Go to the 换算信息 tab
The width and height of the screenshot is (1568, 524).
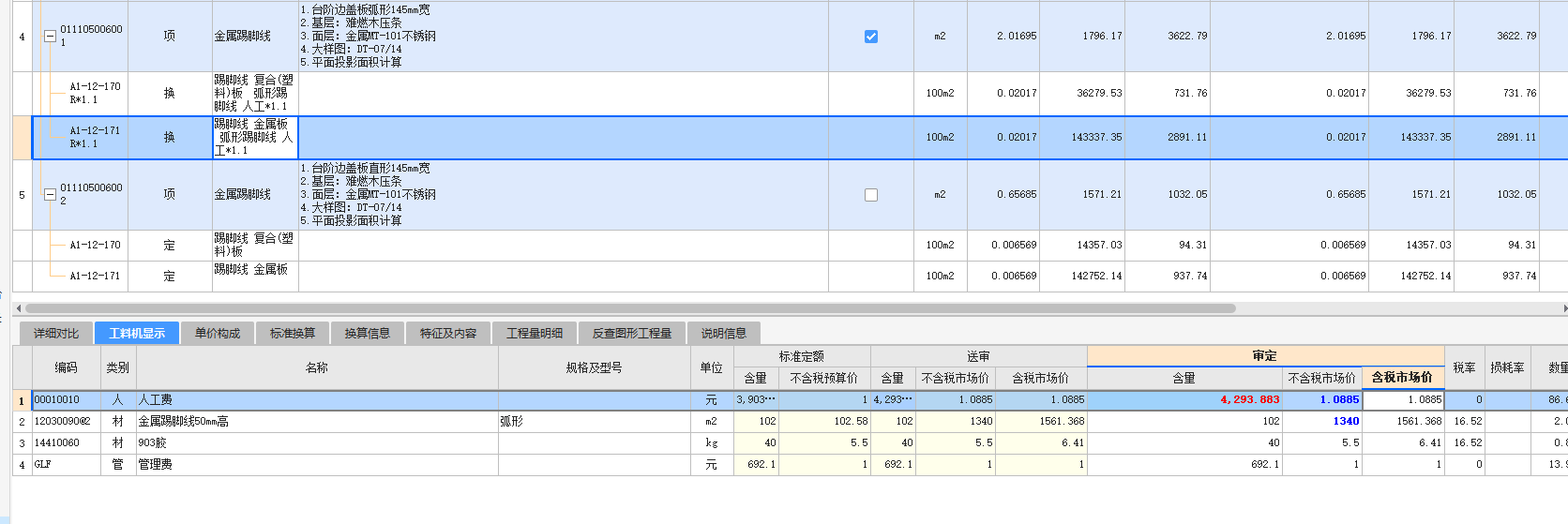pos(367,333)
